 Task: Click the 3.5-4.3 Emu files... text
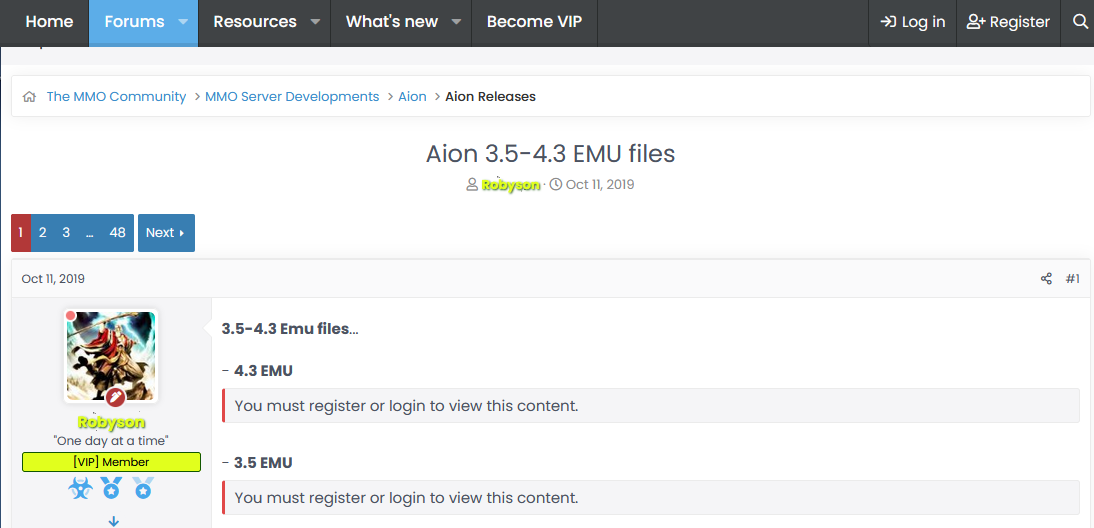coord(290,329)
